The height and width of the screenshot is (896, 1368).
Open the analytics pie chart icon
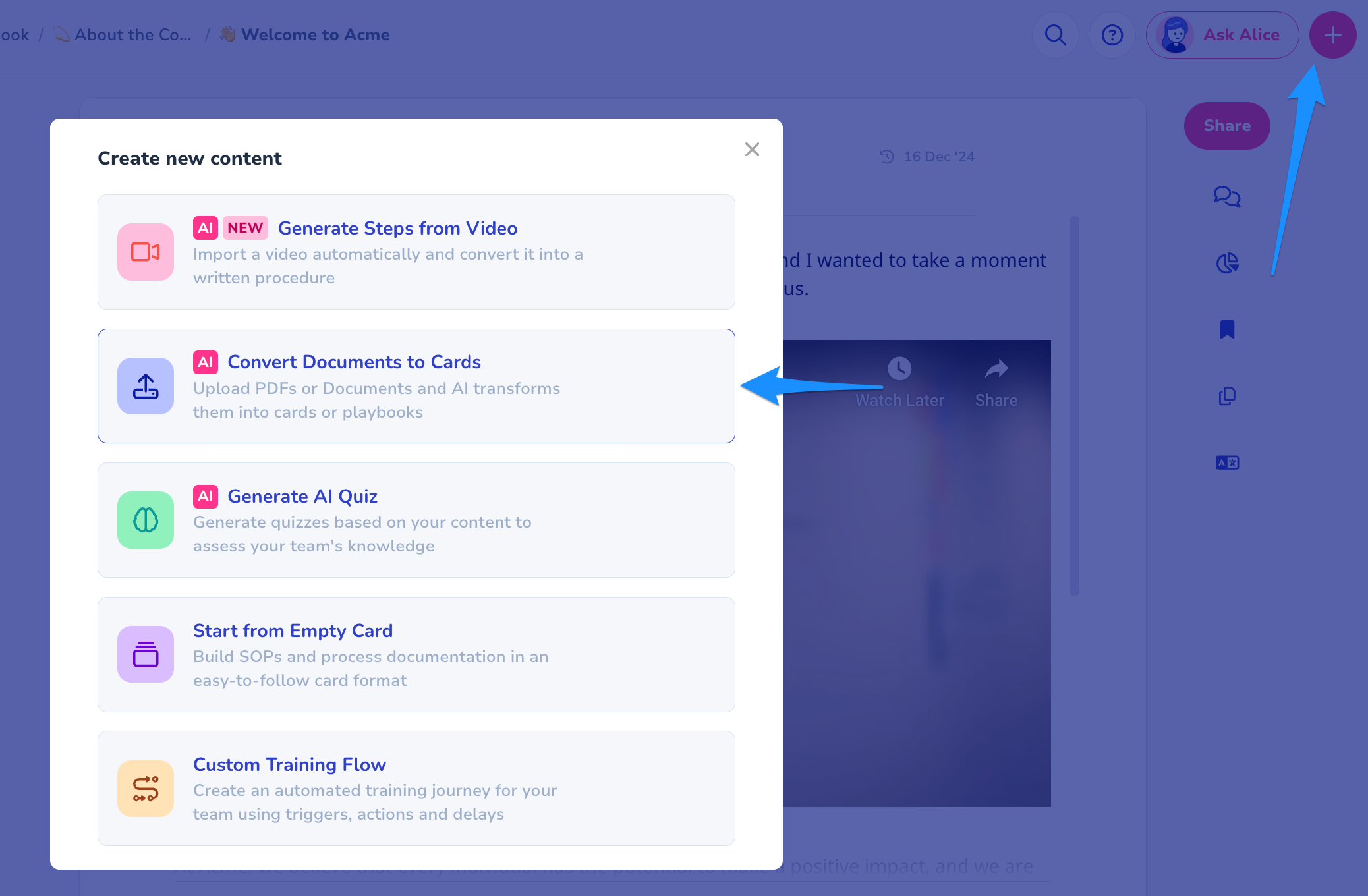point(1227,263)
